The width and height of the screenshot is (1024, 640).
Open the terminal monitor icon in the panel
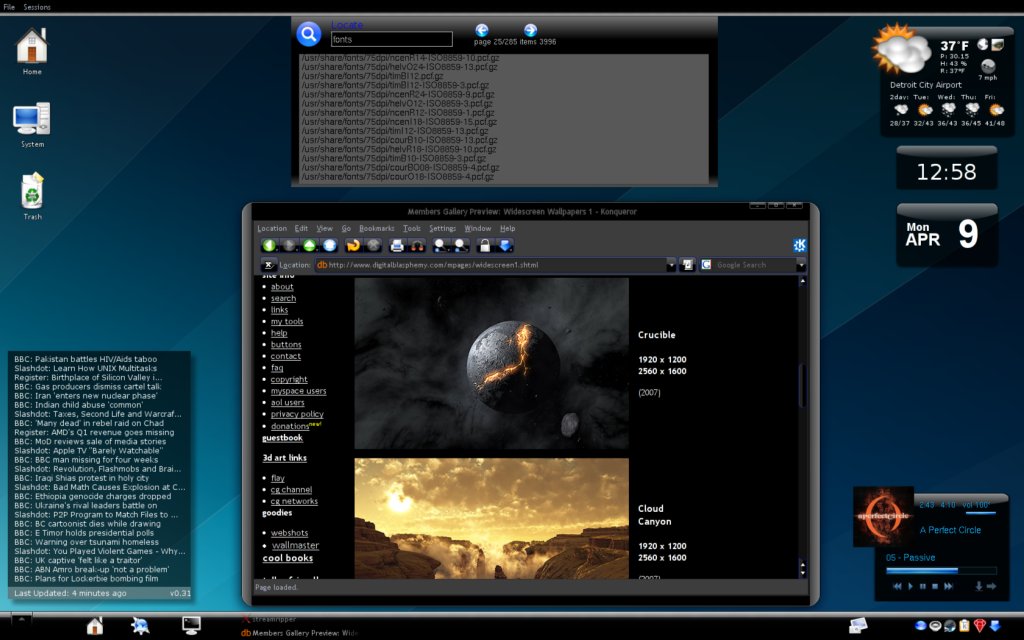(191, 626)
